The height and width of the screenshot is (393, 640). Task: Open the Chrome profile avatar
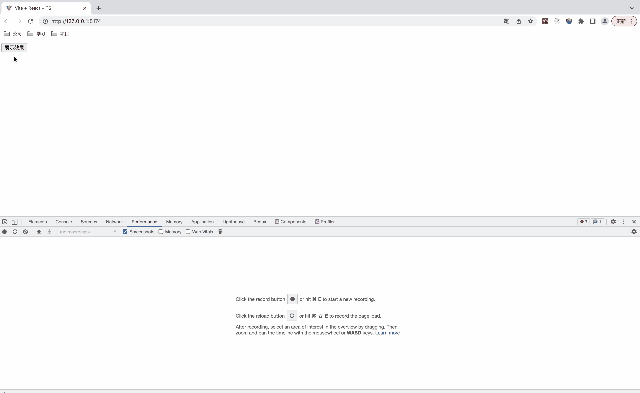pyautogui.click(x=604, y=21)
